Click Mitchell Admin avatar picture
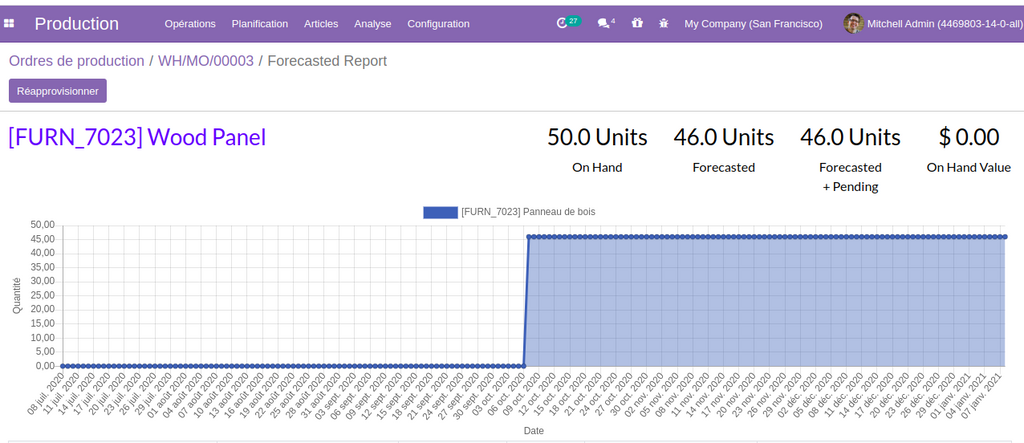The image size is (1024, 443). click(853, 23)
